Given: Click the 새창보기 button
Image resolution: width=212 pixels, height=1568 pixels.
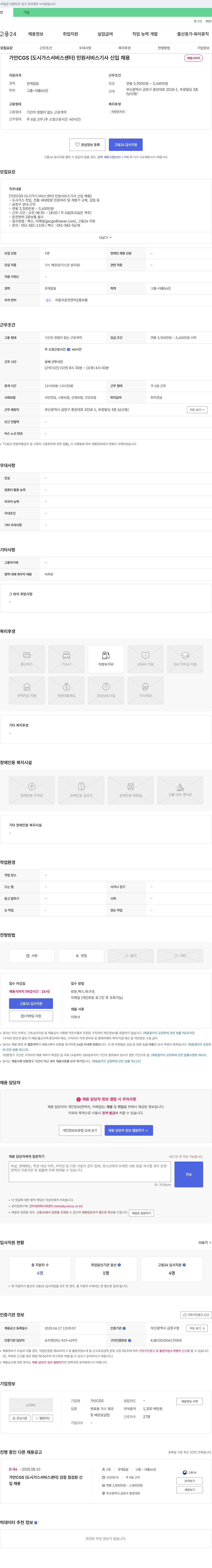Looking at the screenshot, I should coord(189,1490).
